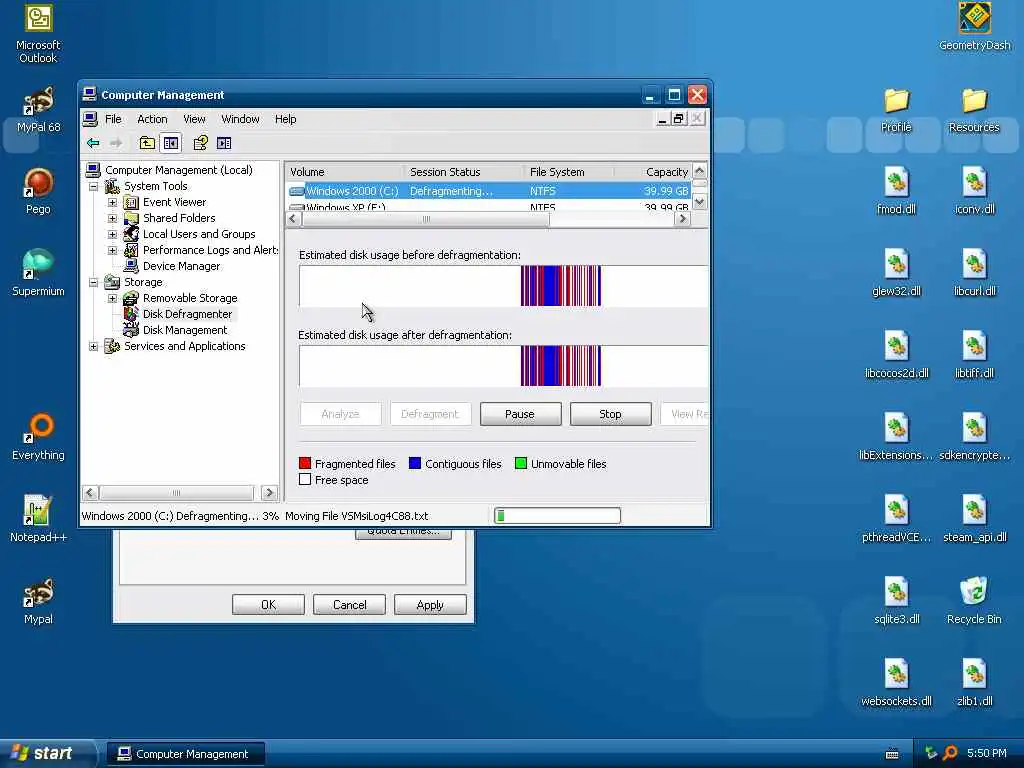The width and height of the screenshot is (1024, 768).
Task: Select zlib1.dll file on desktop
Action: pyautogui.click(x=974, y=683)
